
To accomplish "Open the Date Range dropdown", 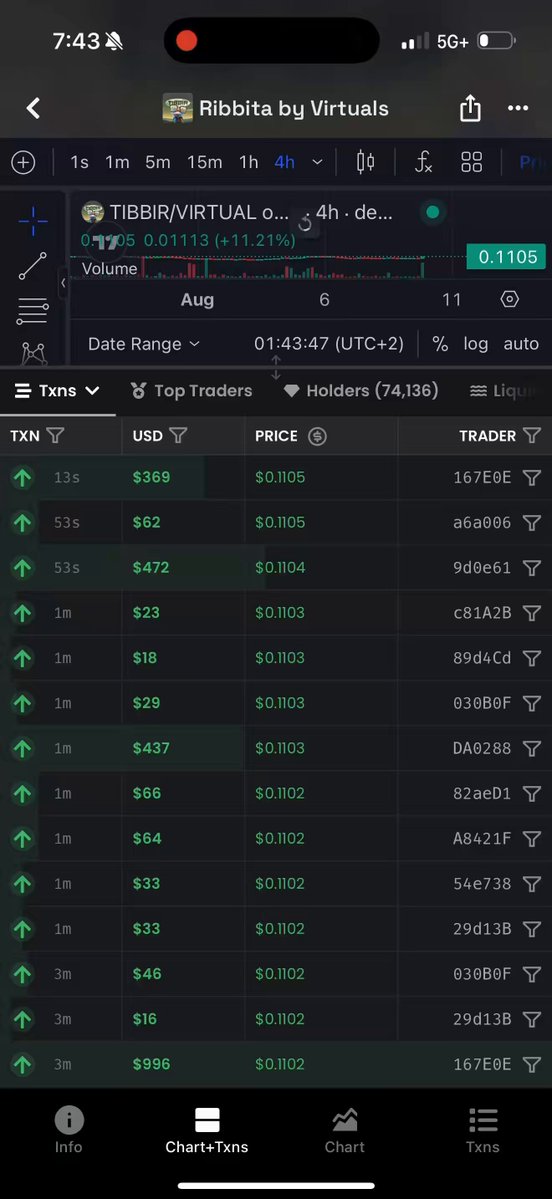I will (x=144, y=344).
